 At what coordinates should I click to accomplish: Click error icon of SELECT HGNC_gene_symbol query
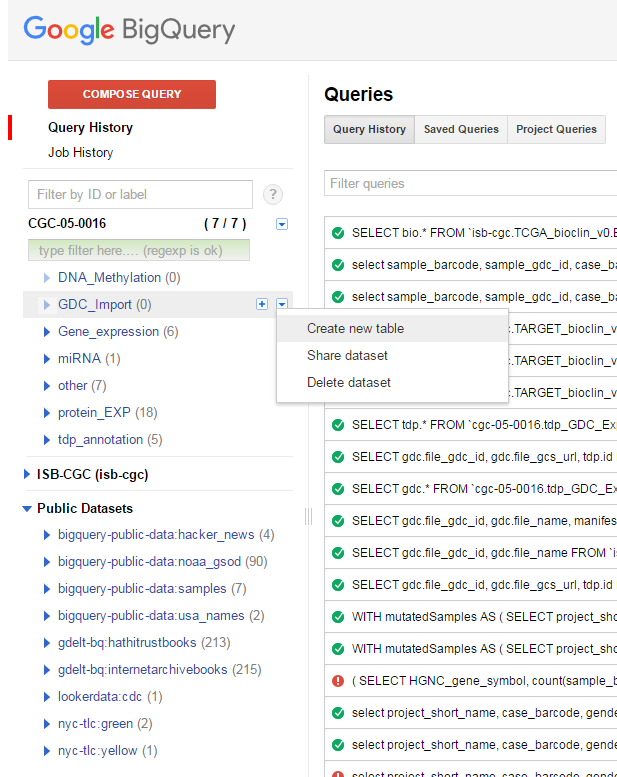click(338, 681)
